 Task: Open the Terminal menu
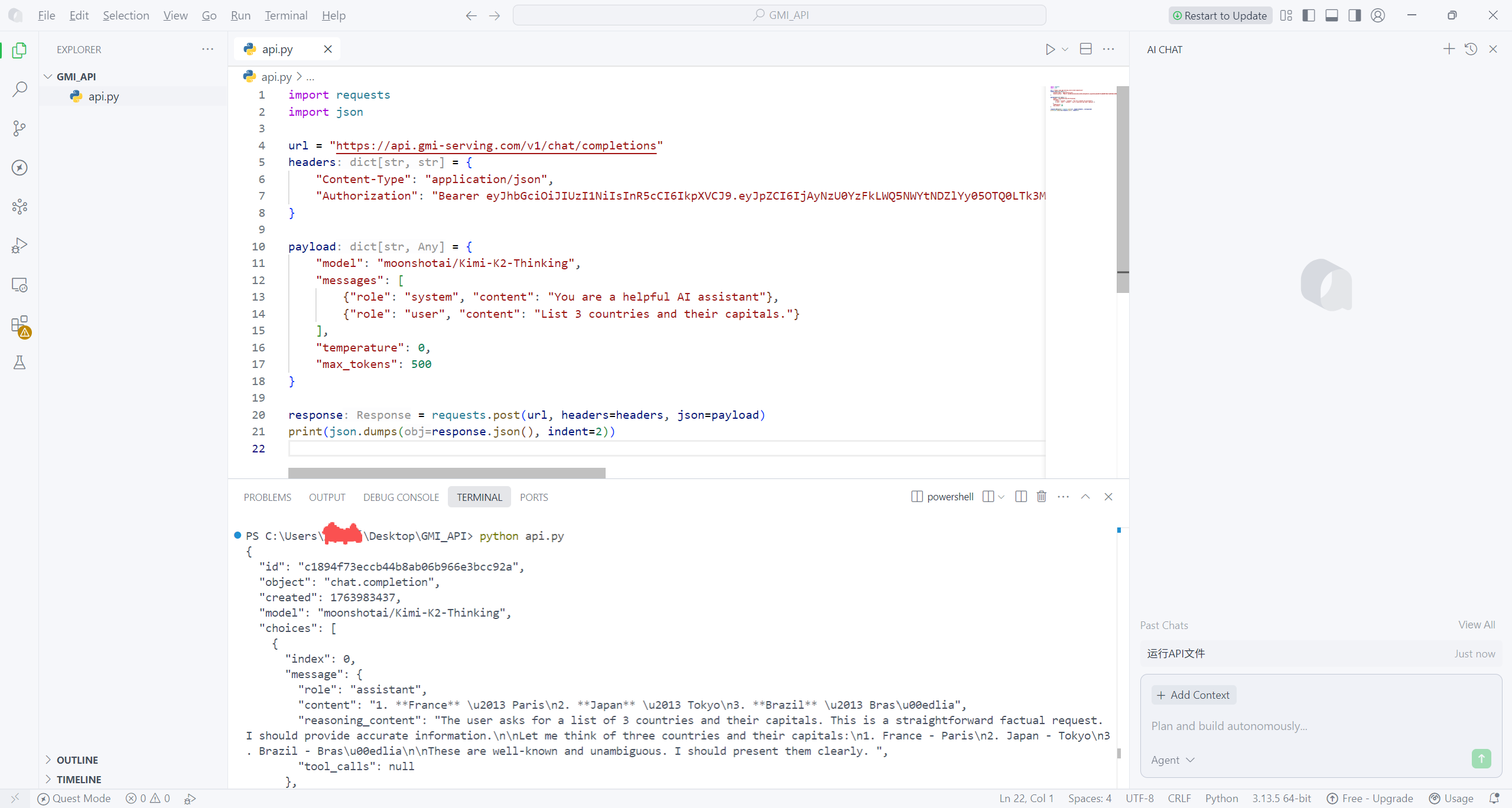tap(286, 15)
